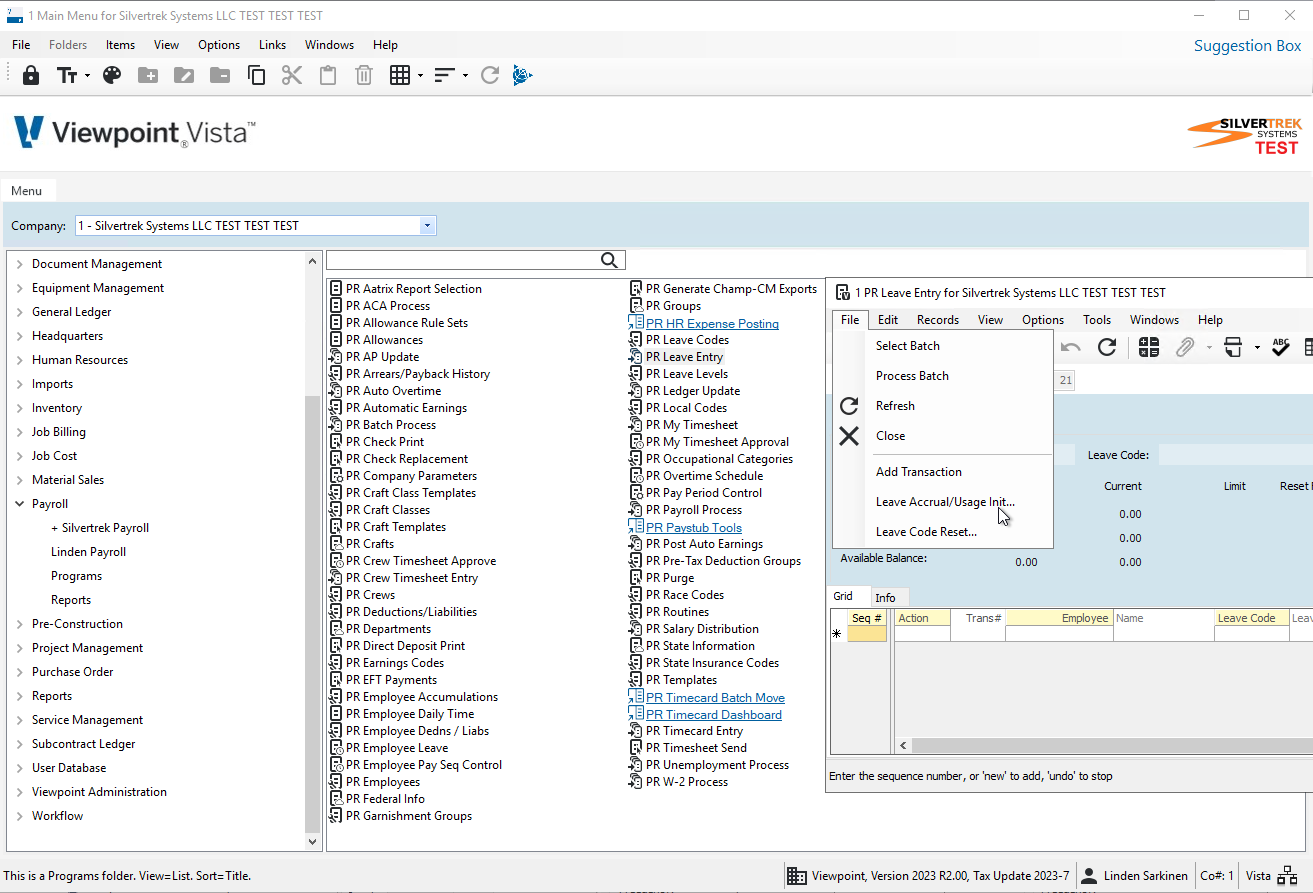
Task: Expand the General Ledger node
Action: [20, 312]
